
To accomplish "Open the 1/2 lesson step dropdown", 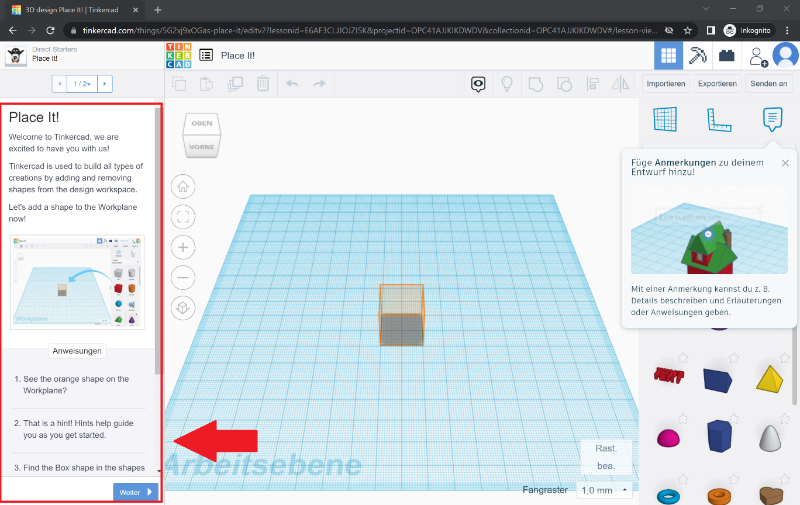I will click(x=82, y=84).
